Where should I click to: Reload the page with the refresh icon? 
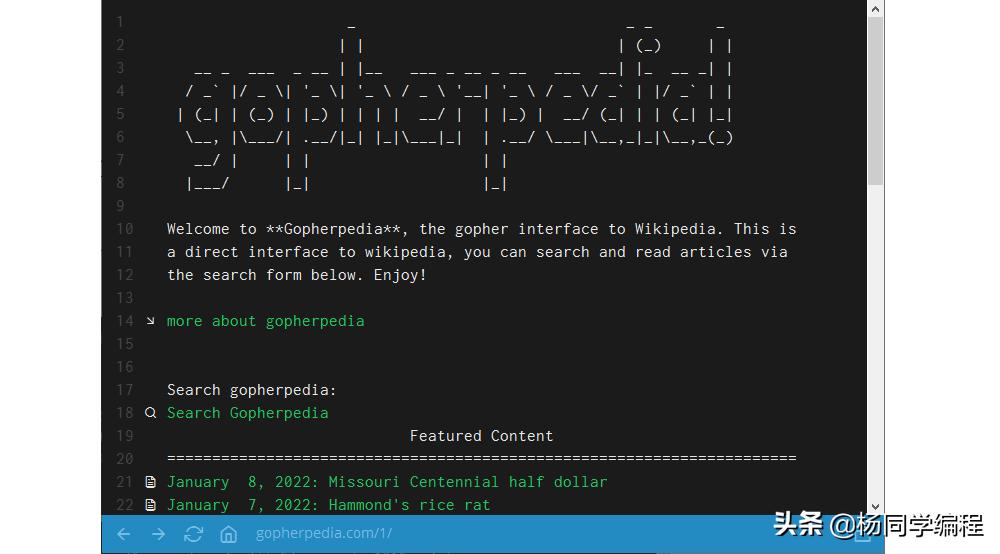coord(193,534)
